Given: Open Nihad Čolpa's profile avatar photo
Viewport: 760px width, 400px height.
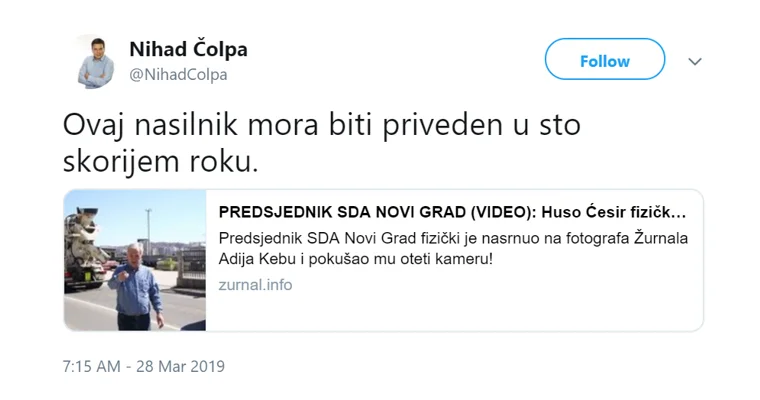Looking at the screenshot, I should tap(95, 62).
